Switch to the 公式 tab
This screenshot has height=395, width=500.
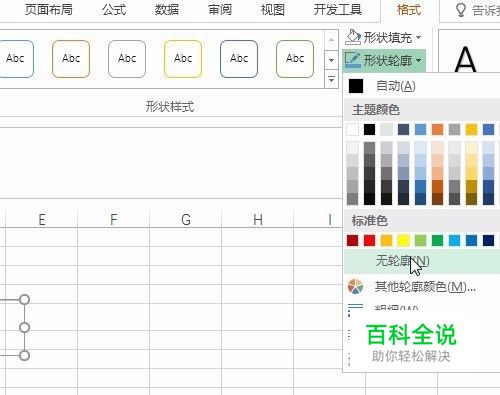(114, 10)
